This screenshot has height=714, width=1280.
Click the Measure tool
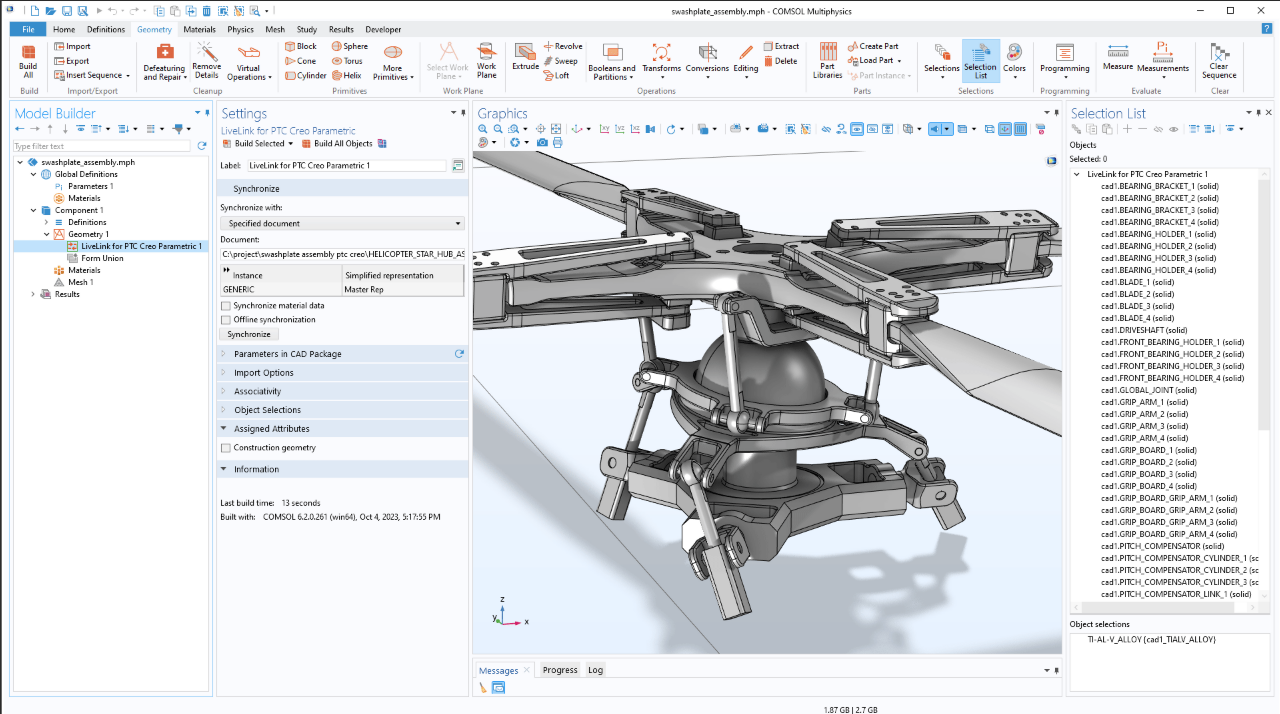[1118, 57]
